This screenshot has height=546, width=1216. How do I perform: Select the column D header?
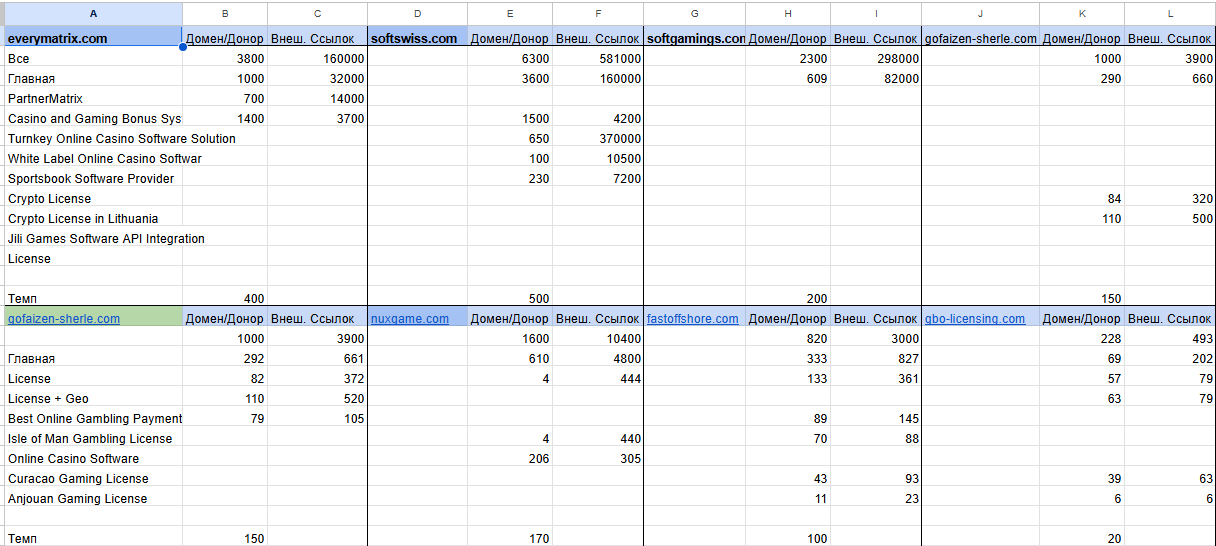coord(417,14)
